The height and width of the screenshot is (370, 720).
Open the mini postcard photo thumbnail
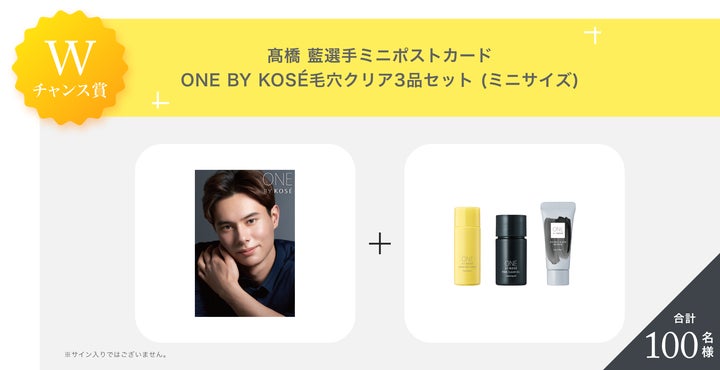(245, 243)
